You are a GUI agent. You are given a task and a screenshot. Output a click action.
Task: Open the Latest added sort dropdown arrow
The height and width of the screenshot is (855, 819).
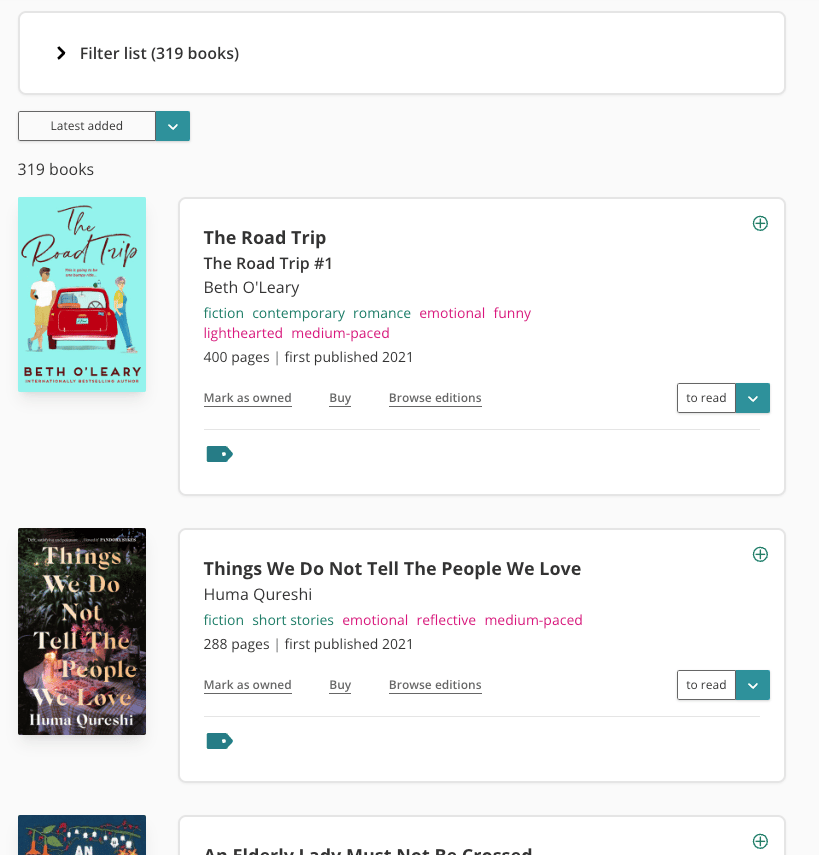click(173, 126)
